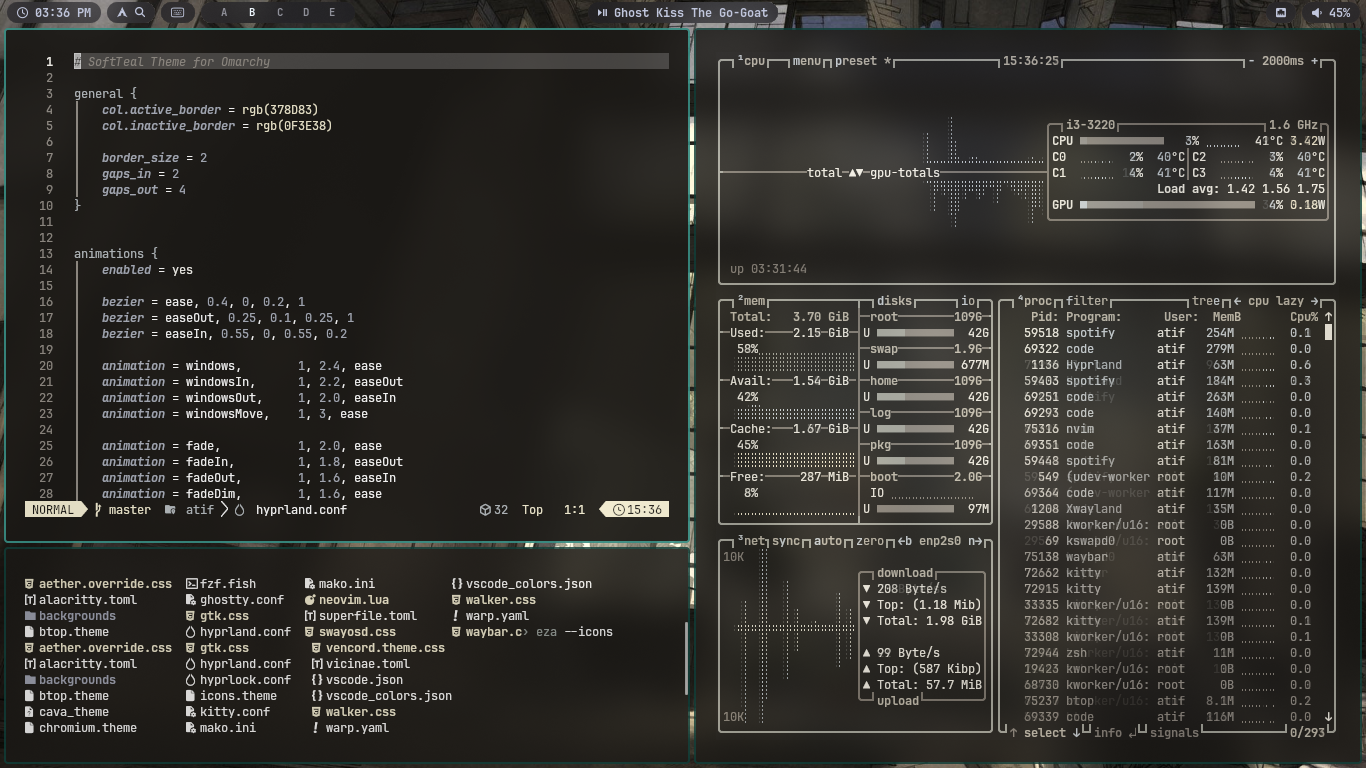The image size is (1366, 768).
Task: Toggle disks view in btop mem box
Action: tap(895, 301)
